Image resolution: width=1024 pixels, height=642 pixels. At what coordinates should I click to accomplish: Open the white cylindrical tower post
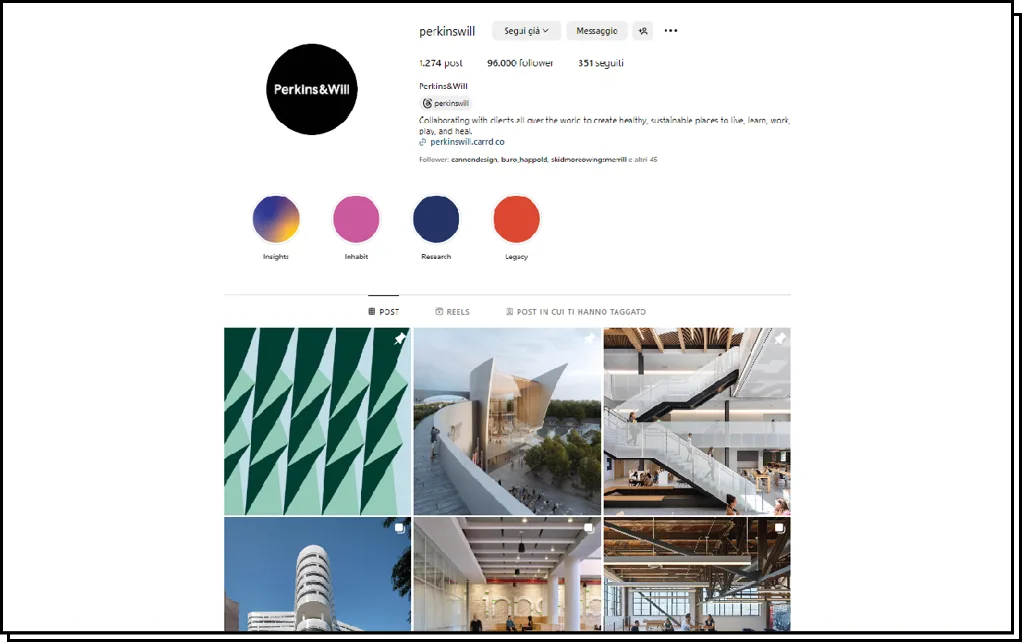pos(317,574)
